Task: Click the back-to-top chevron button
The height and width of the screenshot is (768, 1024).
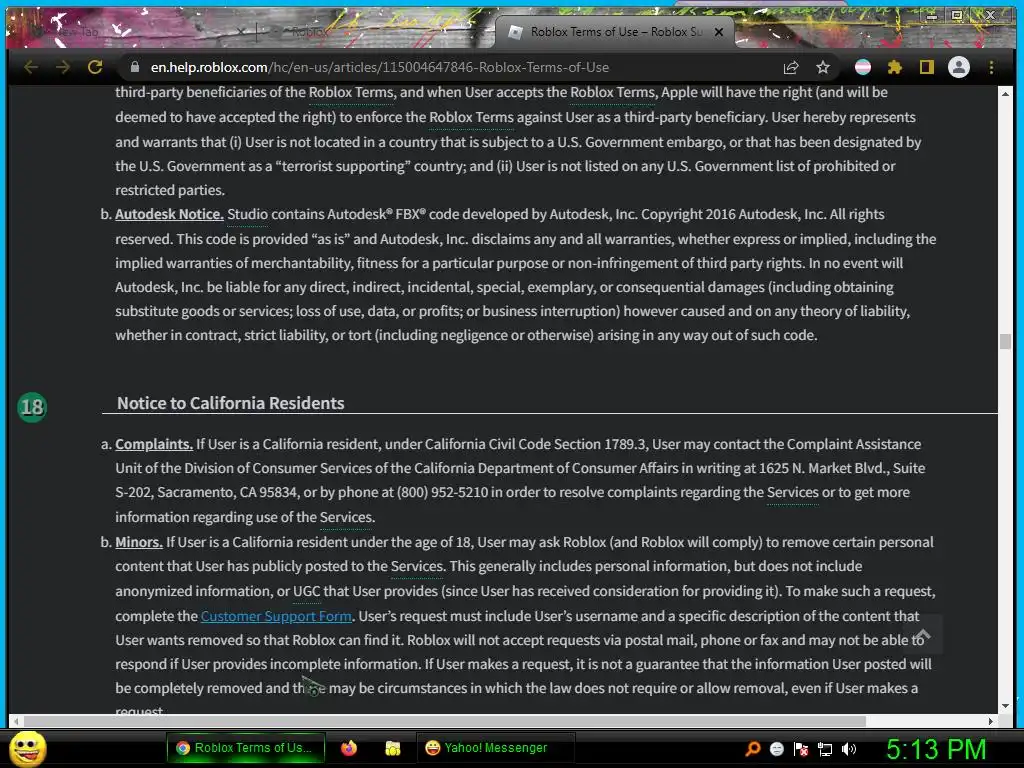Action: coord(922,634)
